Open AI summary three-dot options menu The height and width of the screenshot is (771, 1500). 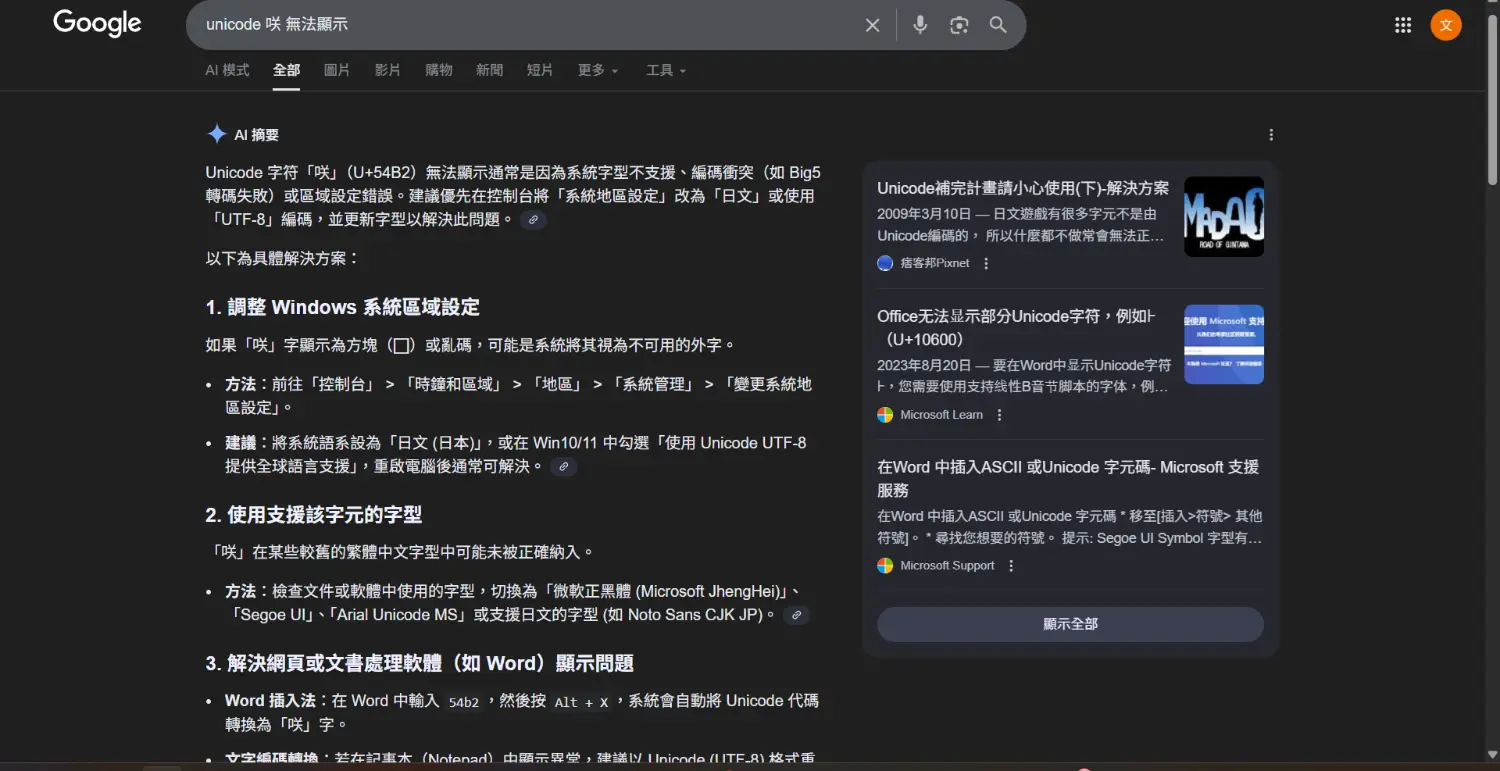[x=1271, y=135]
